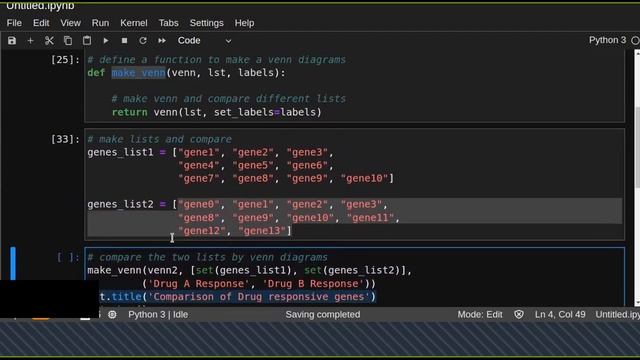Open the cell type dropdown showing Code

(204, 40)
